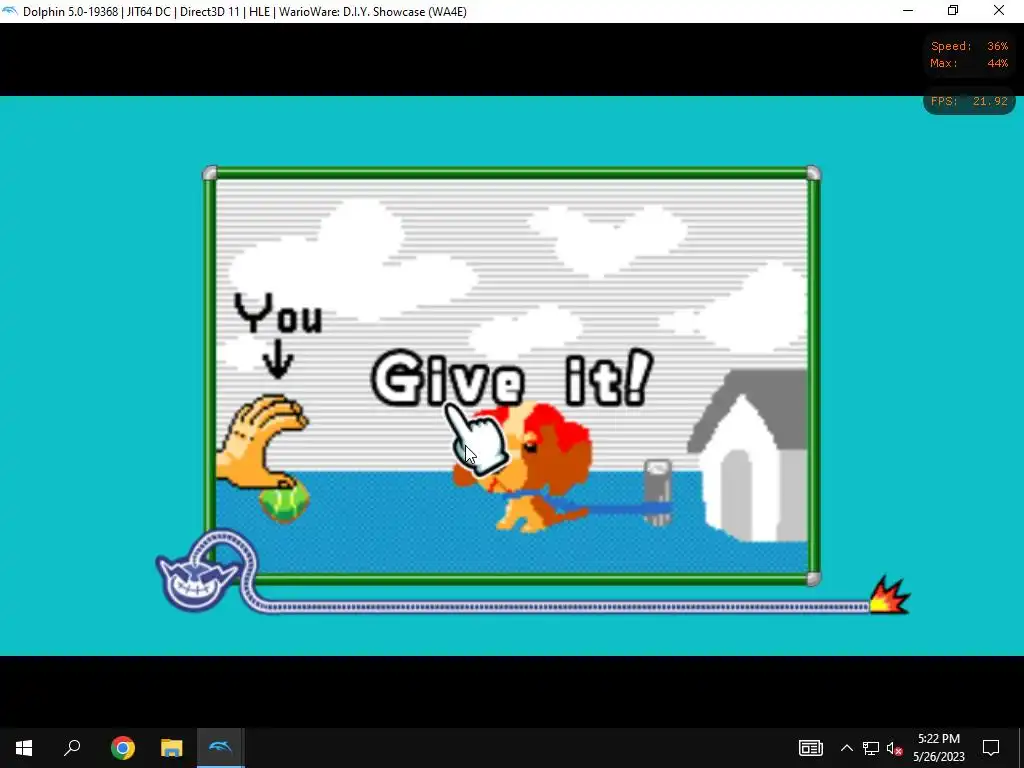Restore down the Dolphin window

click(x=953, y=11)
